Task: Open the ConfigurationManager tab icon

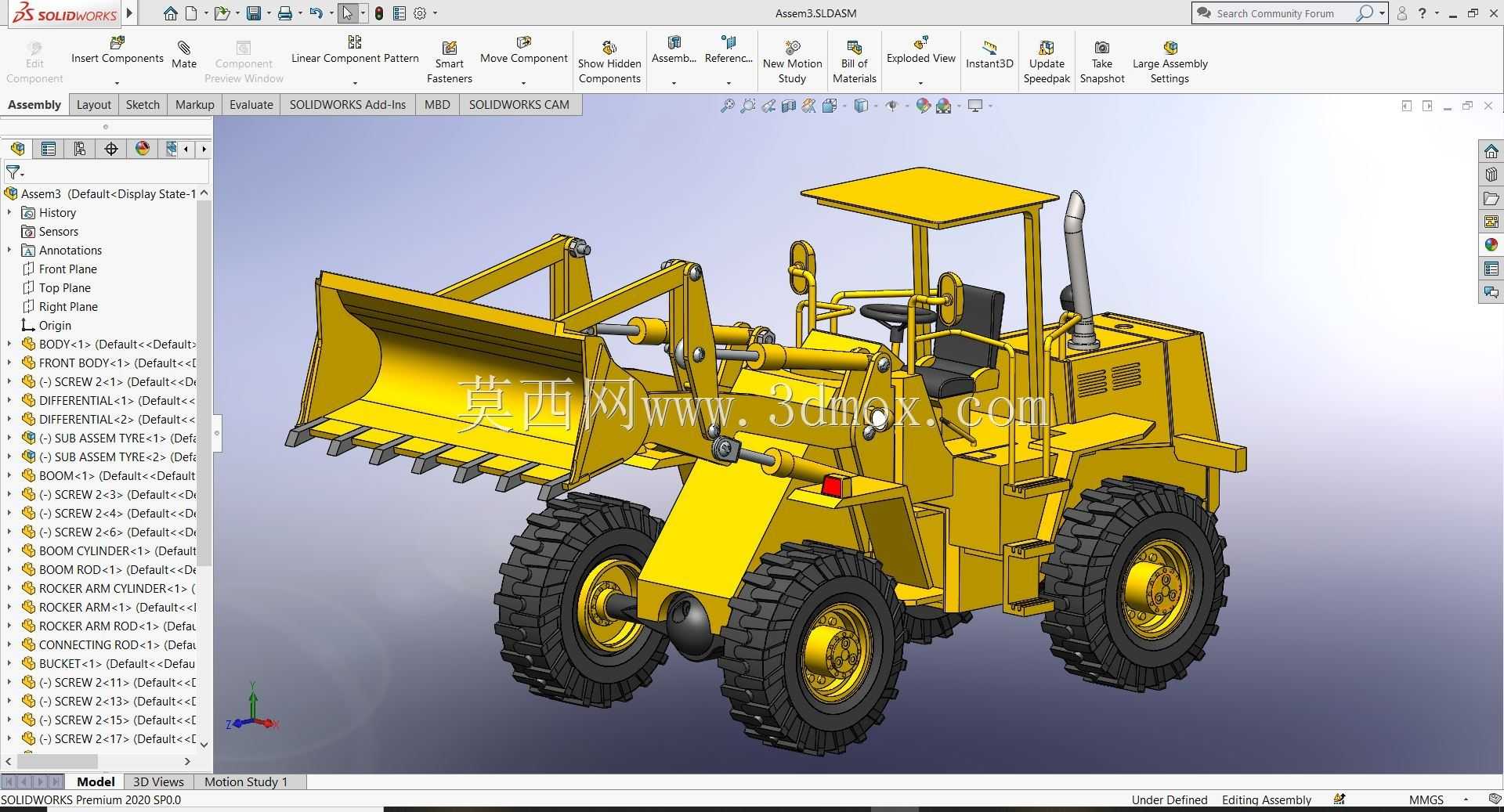Action: pyautogui.click(x=80, y=149)
